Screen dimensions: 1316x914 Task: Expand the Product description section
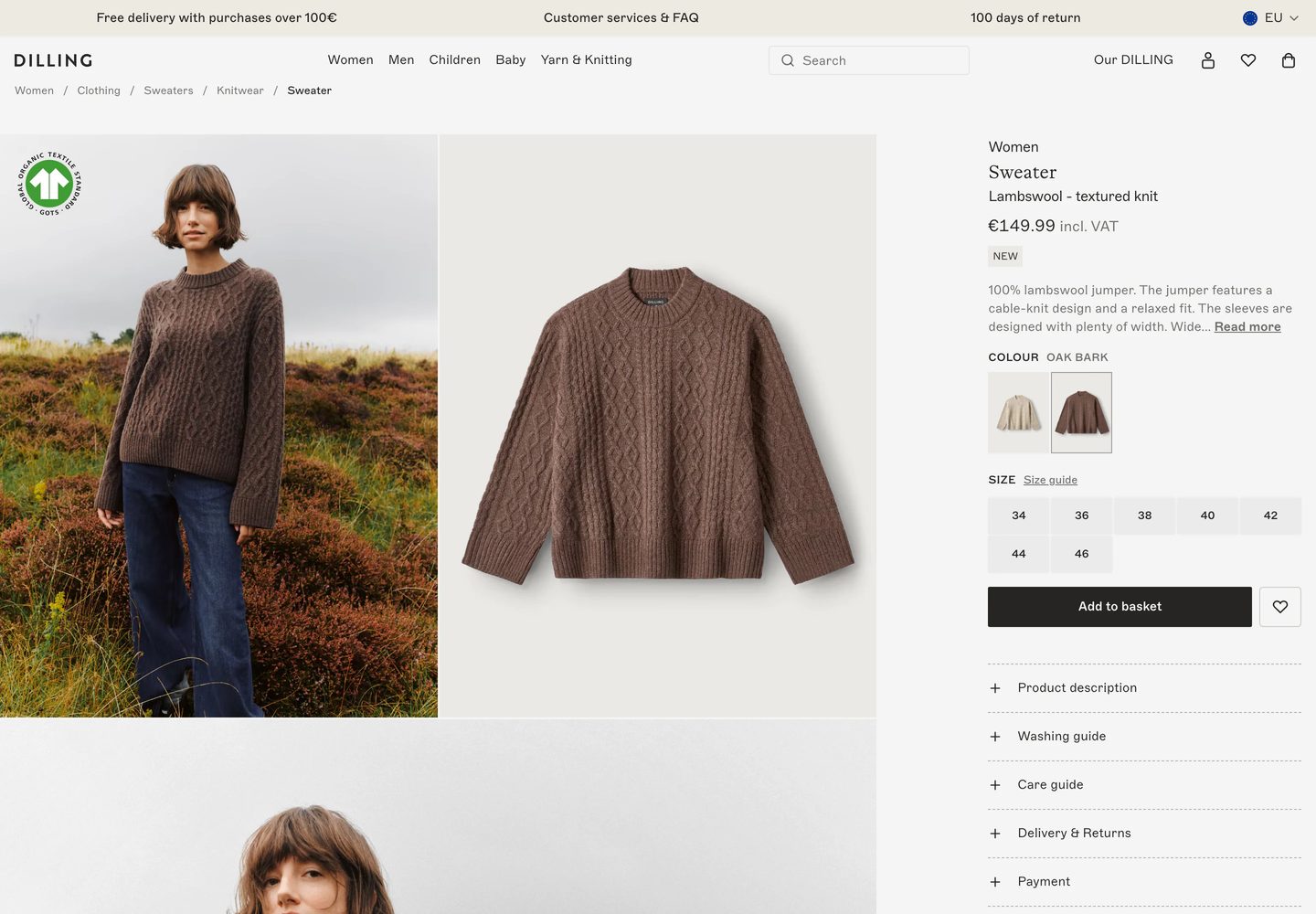(x=1144, y=688)
